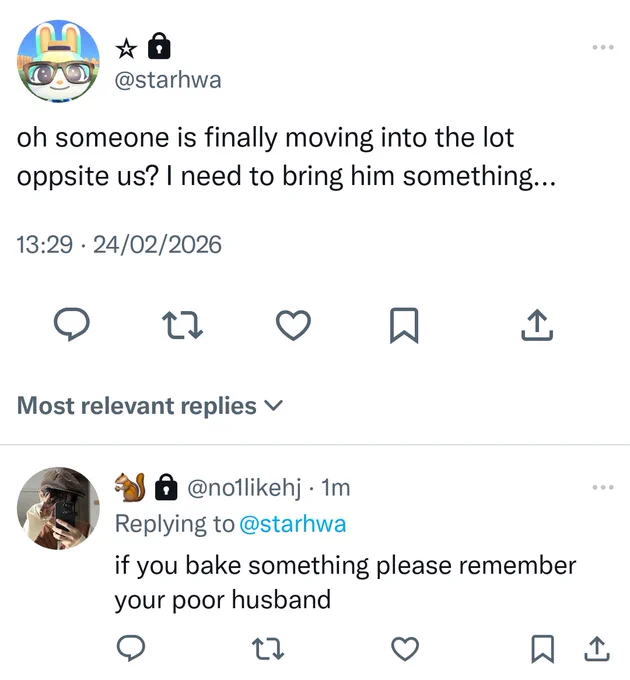
Task: Open @no1likehj handle profile
Action: click(244, 488)
